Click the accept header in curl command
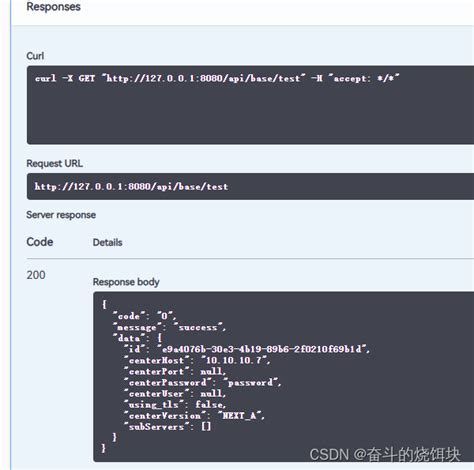The width and height of the screenshot is (474, 470). coord(364,78)
